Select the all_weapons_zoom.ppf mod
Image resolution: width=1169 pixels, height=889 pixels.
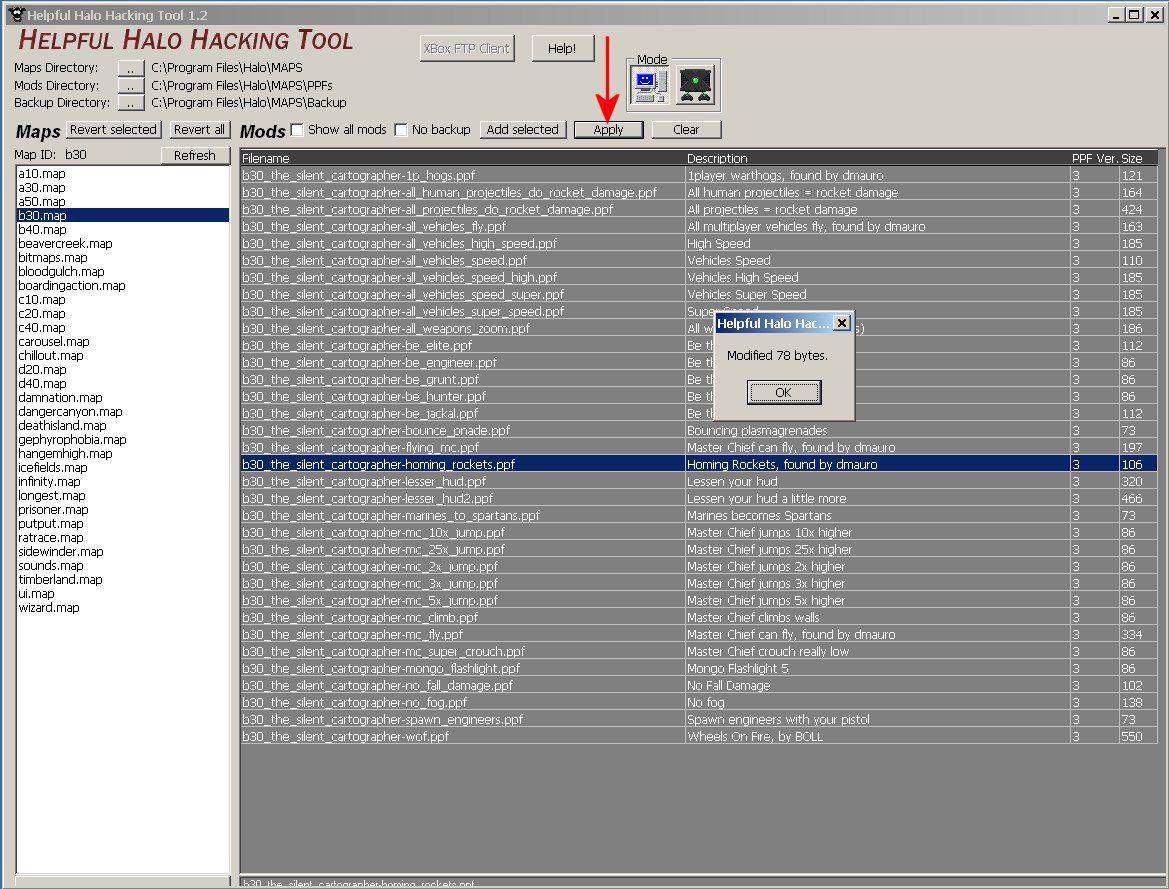[699, 328]
